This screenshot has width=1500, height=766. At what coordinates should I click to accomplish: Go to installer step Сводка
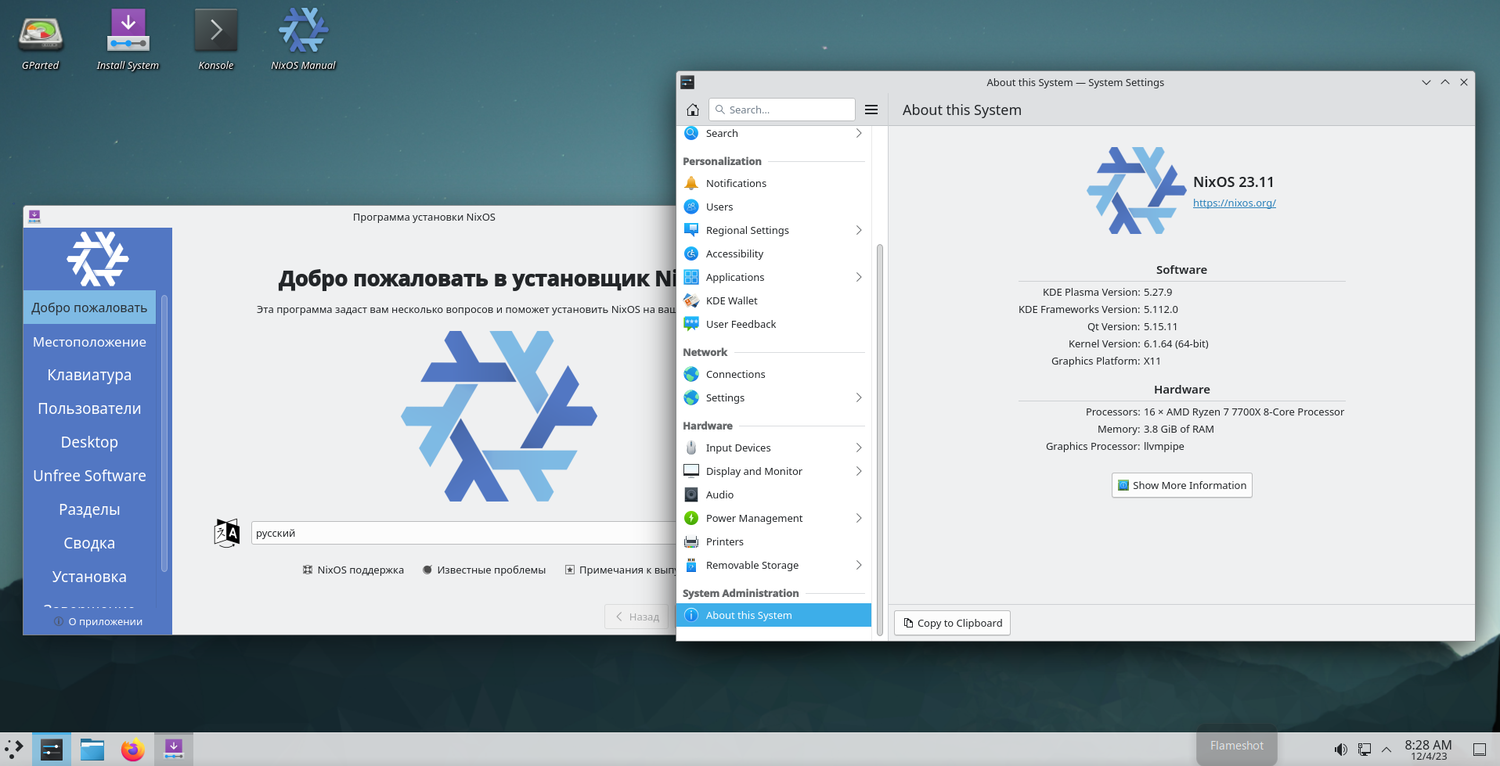[90, 543]
